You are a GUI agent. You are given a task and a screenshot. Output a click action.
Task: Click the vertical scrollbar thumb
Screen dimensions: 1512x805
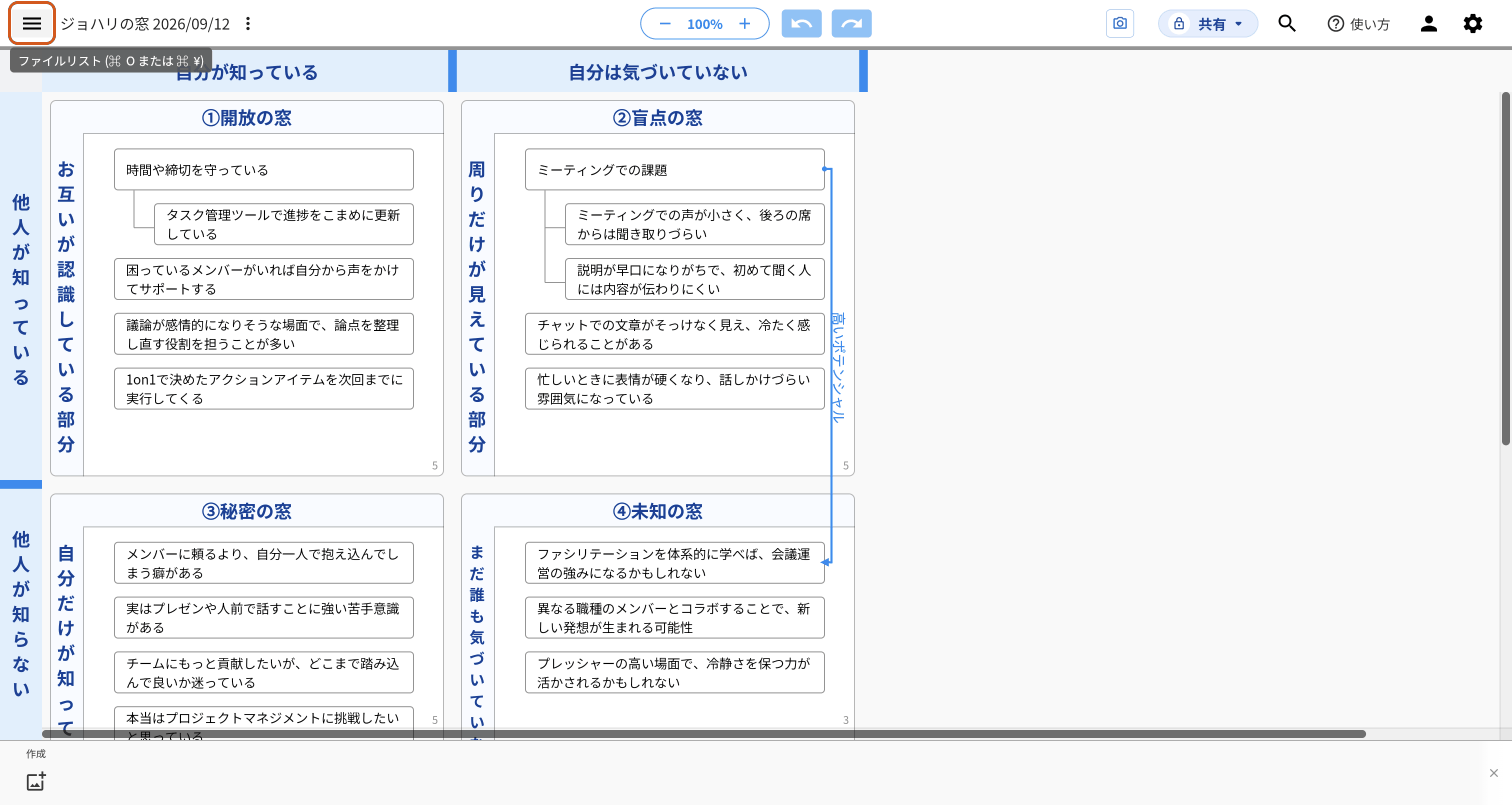click(x=1506, y=269)
